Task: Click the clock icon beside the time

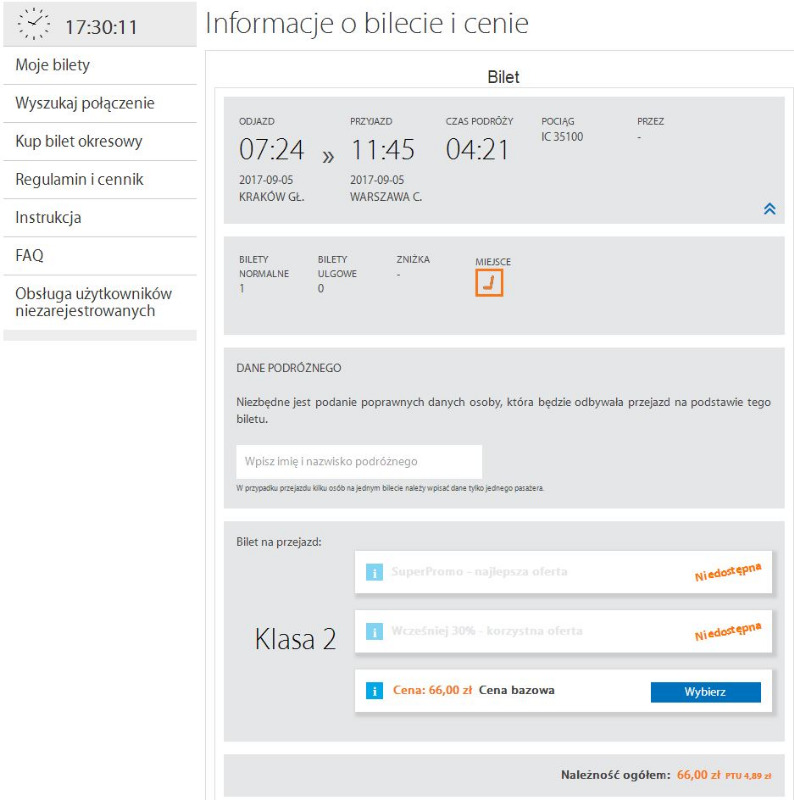Action: tap(34, 24)
